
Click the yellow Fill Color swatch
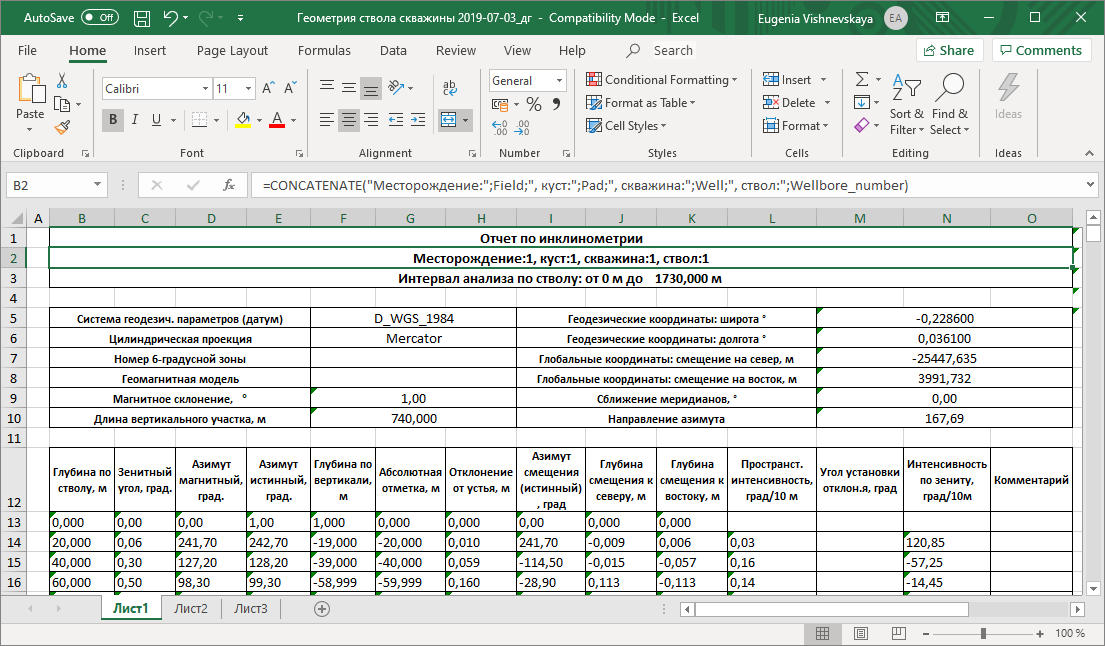click(243, 120)
